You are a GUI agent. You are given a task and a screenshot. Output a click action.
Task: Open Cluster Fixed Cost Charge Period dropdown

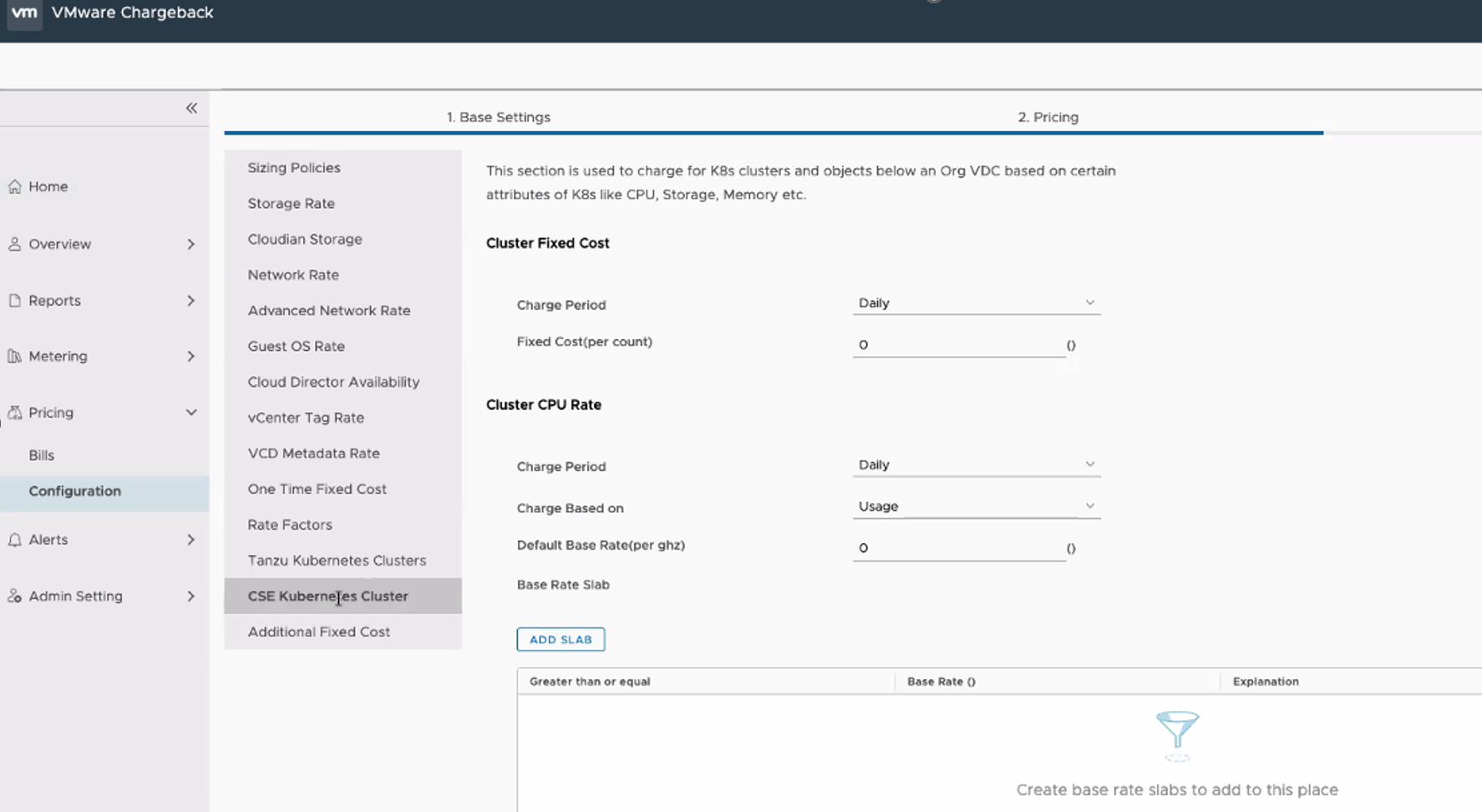point(975,303)
